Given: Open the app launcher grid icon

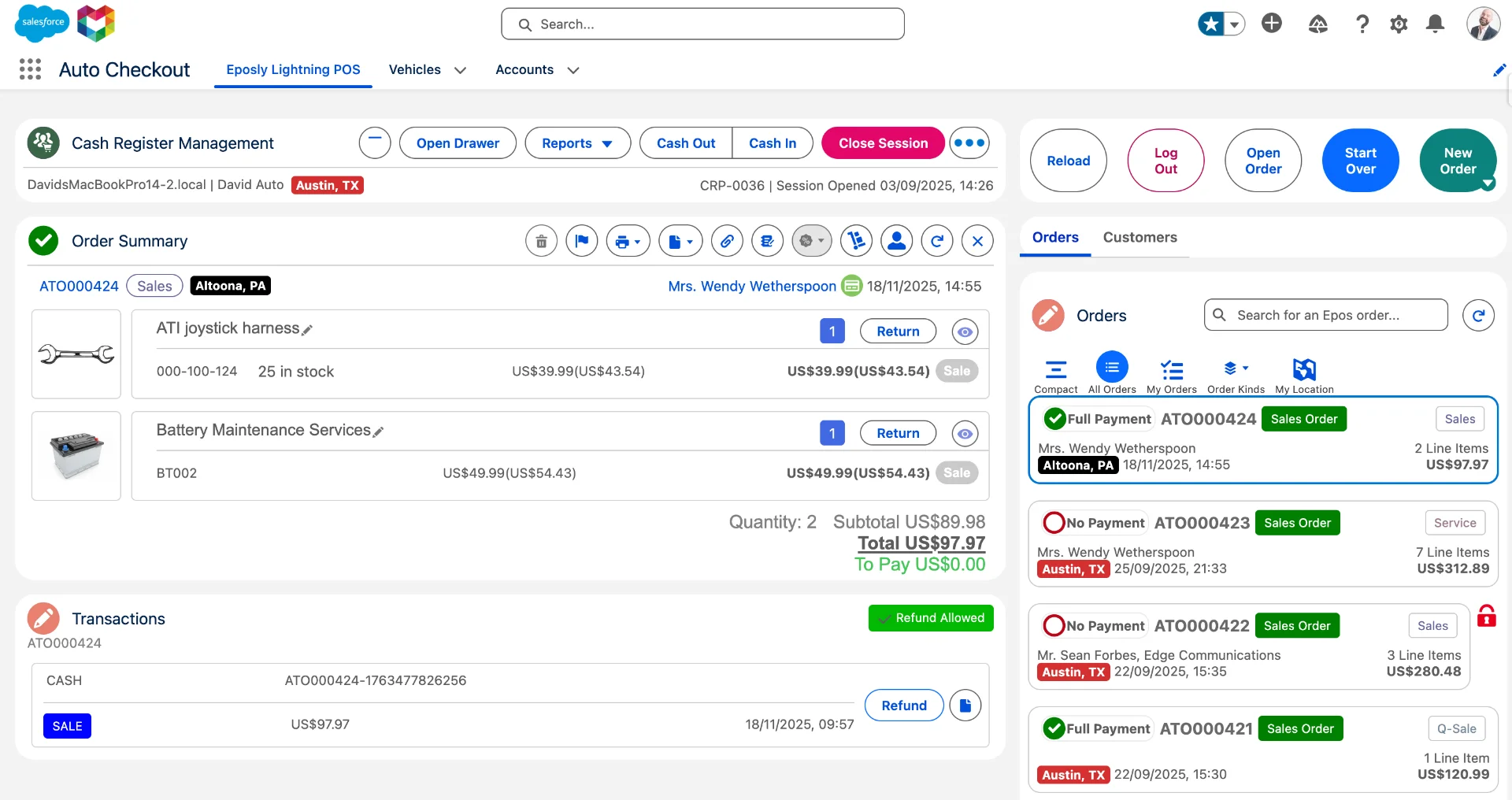Looking at the screenshot, I should [x=30, y=70].
